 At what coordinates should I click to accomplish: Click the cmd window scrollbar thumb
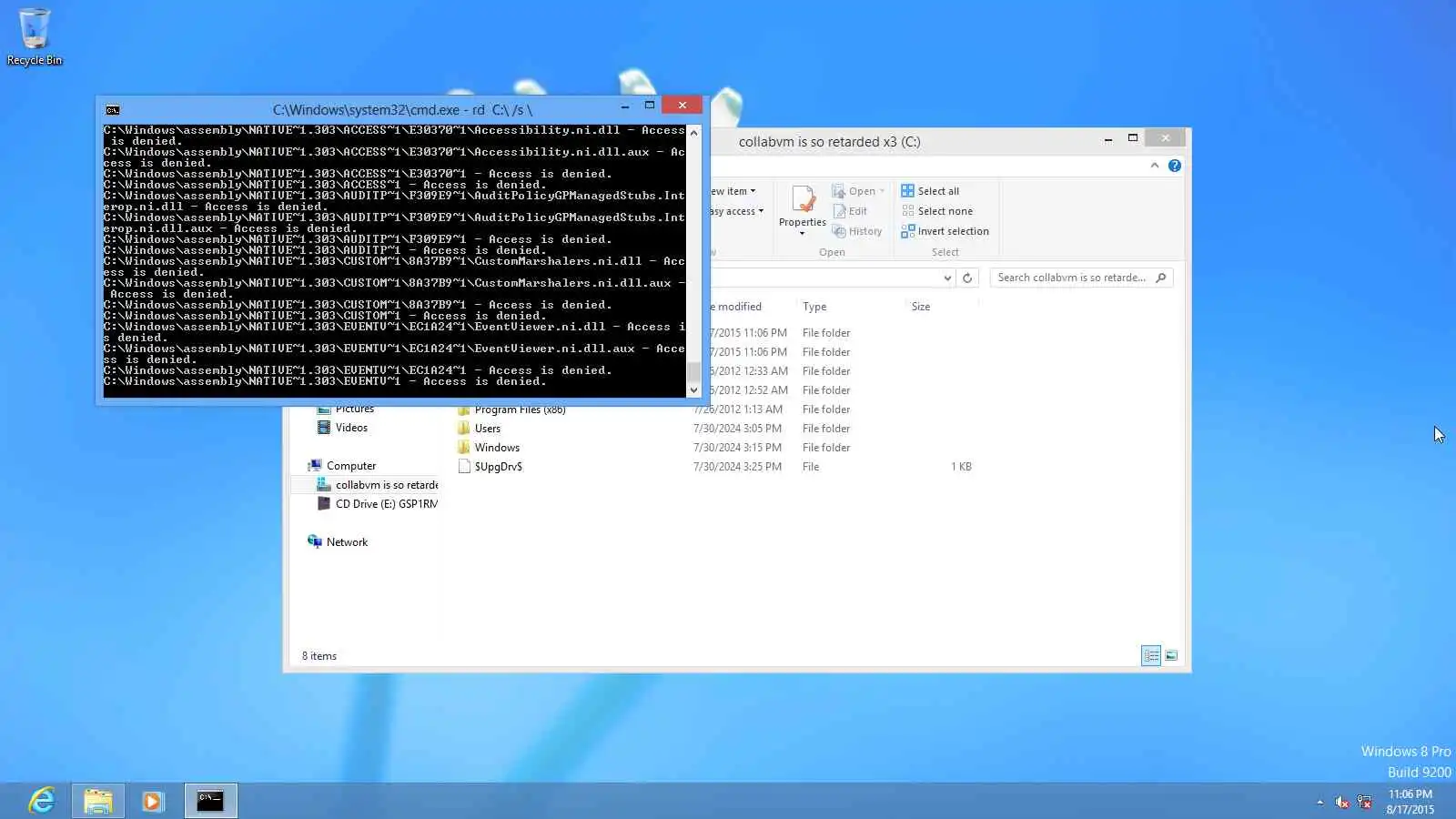[x=693, y=372]
